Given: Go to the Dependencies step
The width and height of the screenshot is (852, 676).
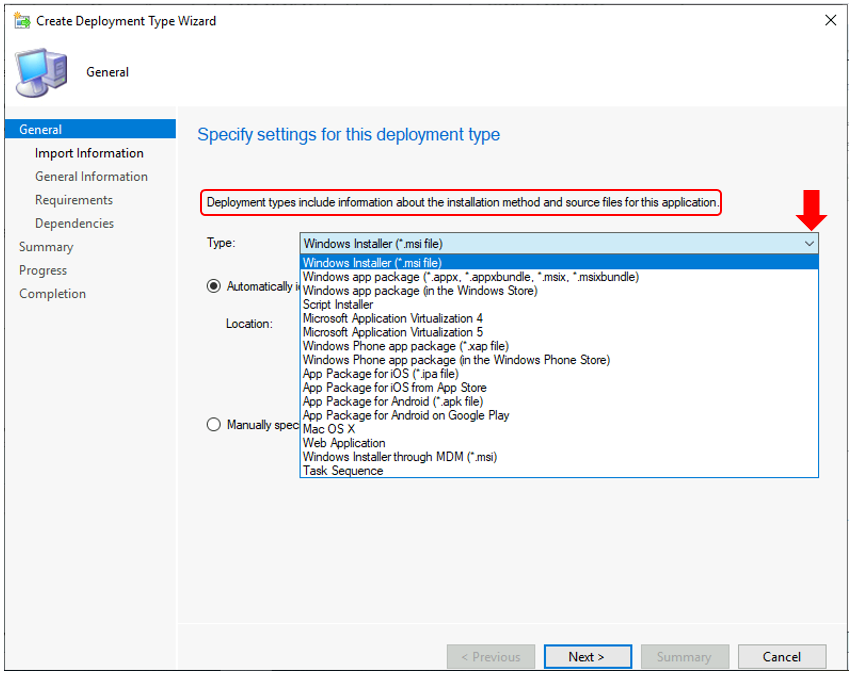Looking at the screenshot, I should [x=74, y=223].
